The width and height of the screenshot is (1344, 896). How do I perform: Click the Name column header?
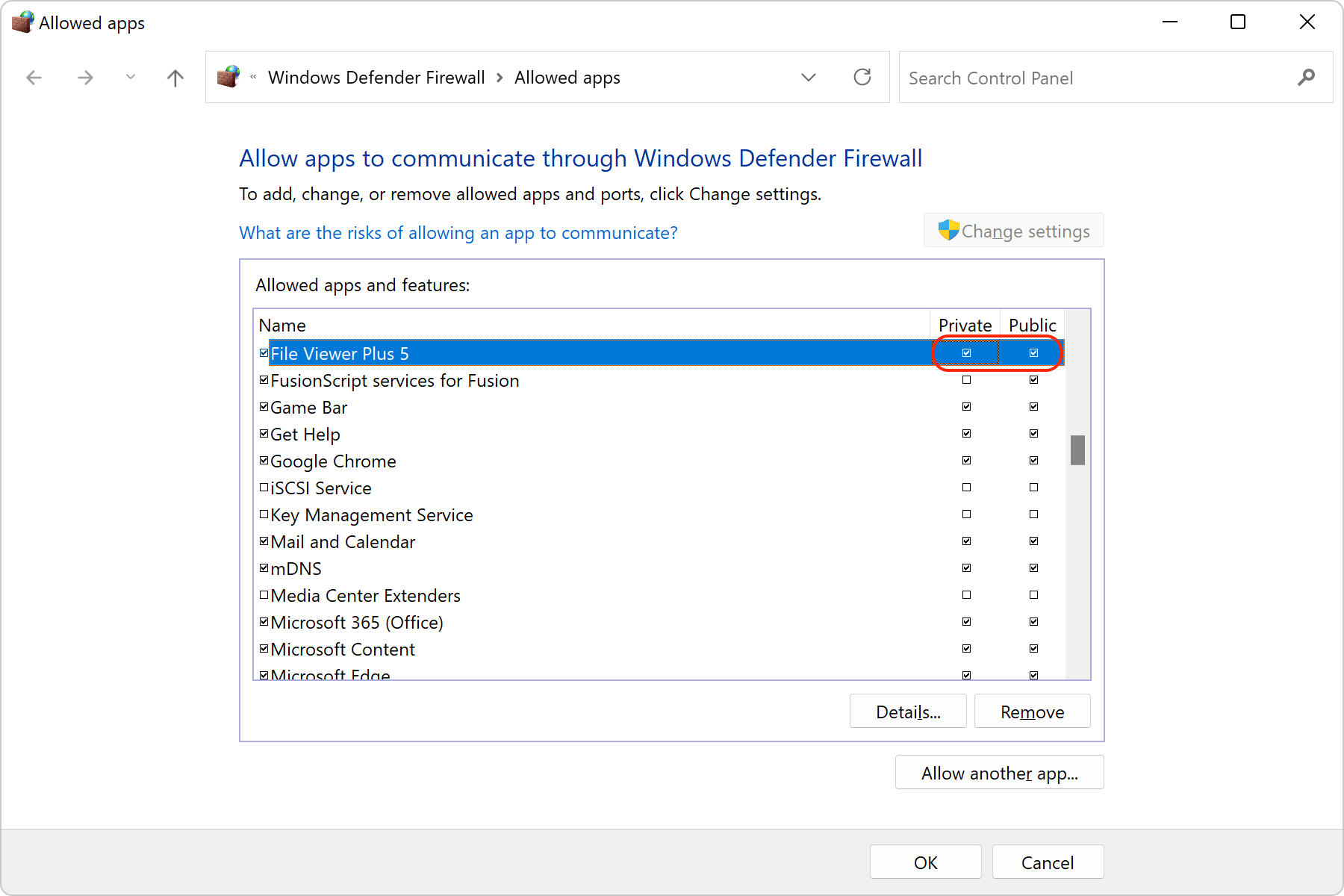[x=592, y=326]
